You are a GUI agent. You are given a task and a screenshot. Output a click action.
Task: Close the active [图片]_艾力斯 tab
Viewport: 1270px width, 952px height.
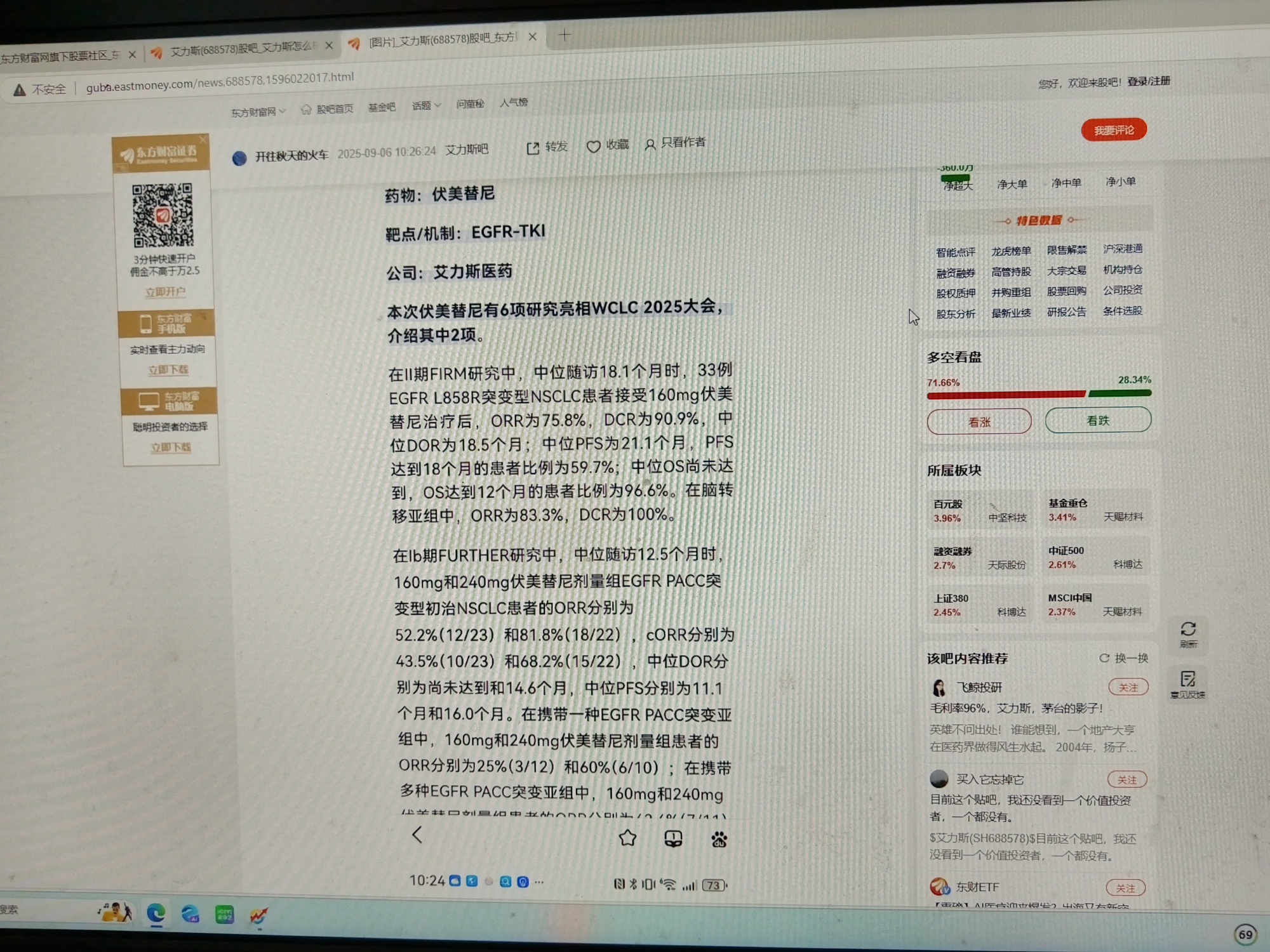[532, 37]
